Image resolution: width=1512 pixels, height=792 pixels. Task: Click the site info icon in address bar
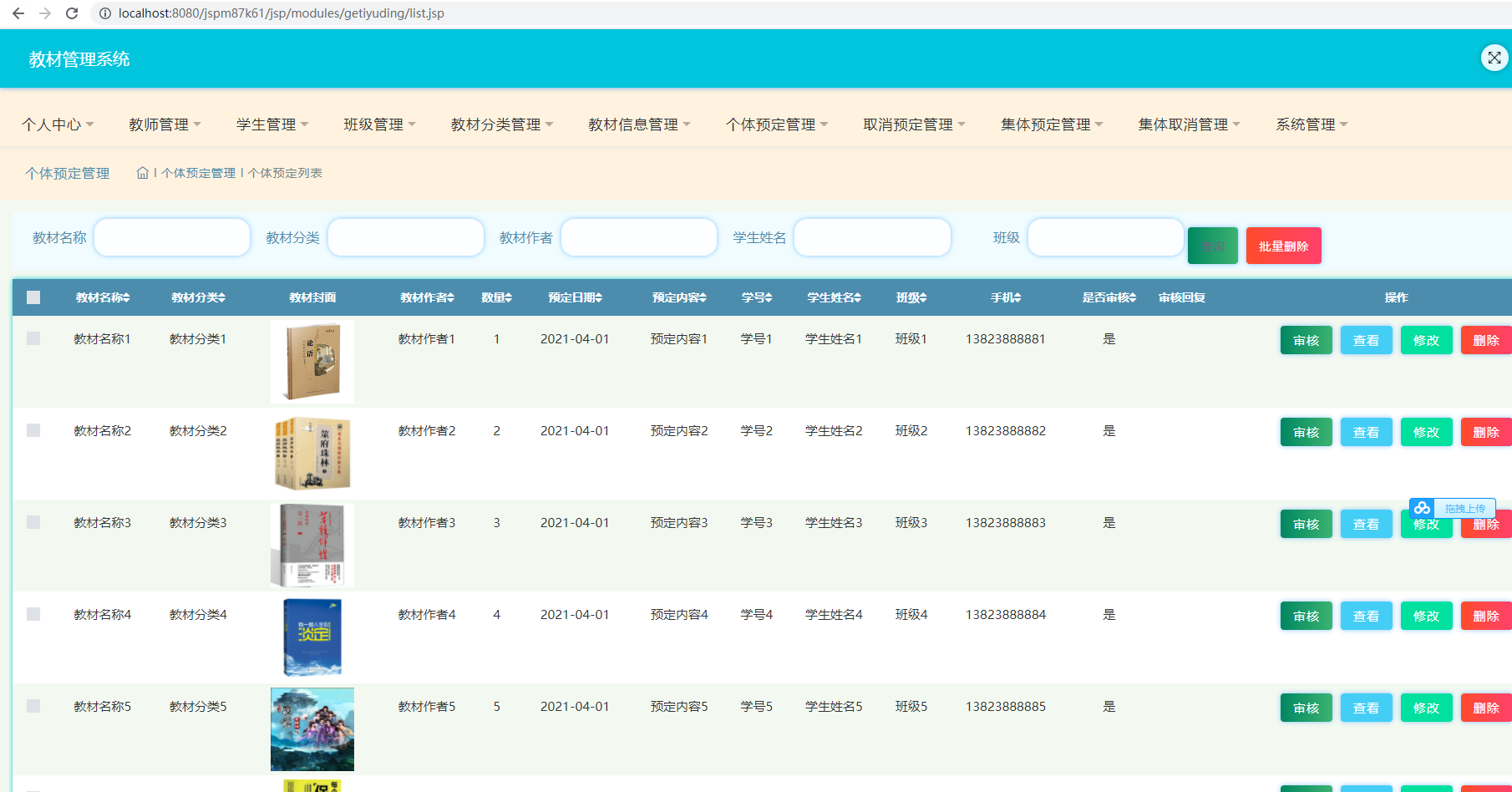(105, 13)
